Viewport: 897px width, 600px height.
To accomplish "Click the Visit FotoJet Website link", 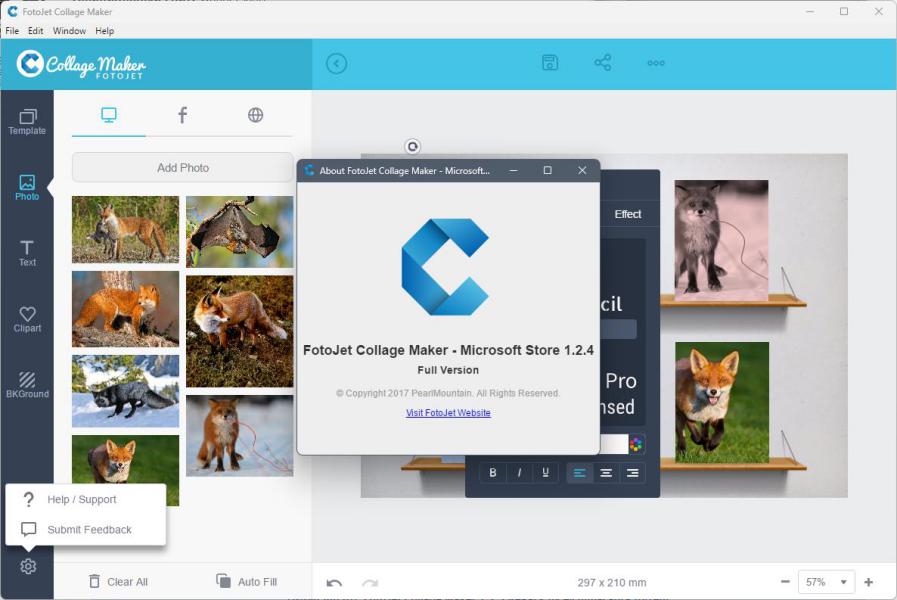I will (x=448, y=413).
